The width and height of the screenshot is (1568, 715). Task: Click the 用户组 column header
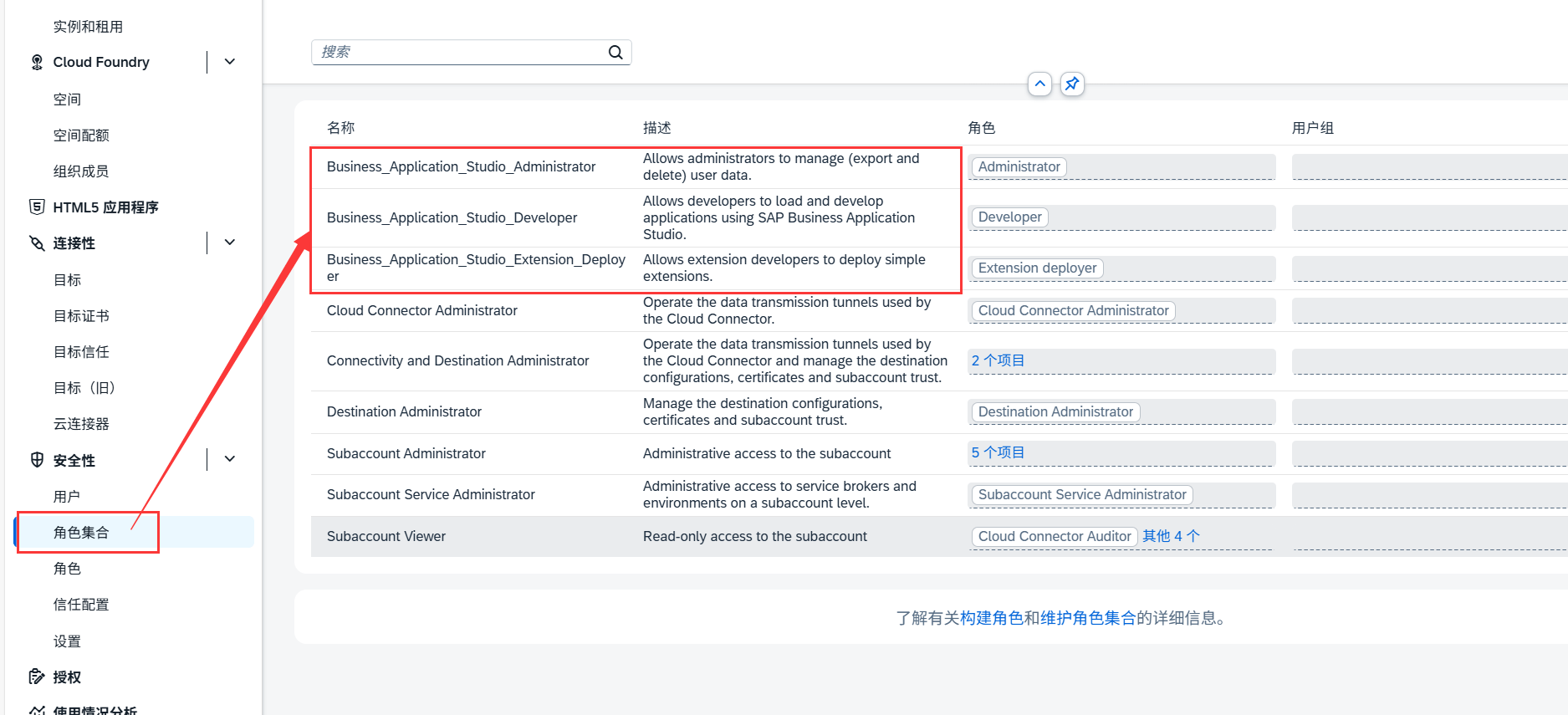tap(1312, 128)
